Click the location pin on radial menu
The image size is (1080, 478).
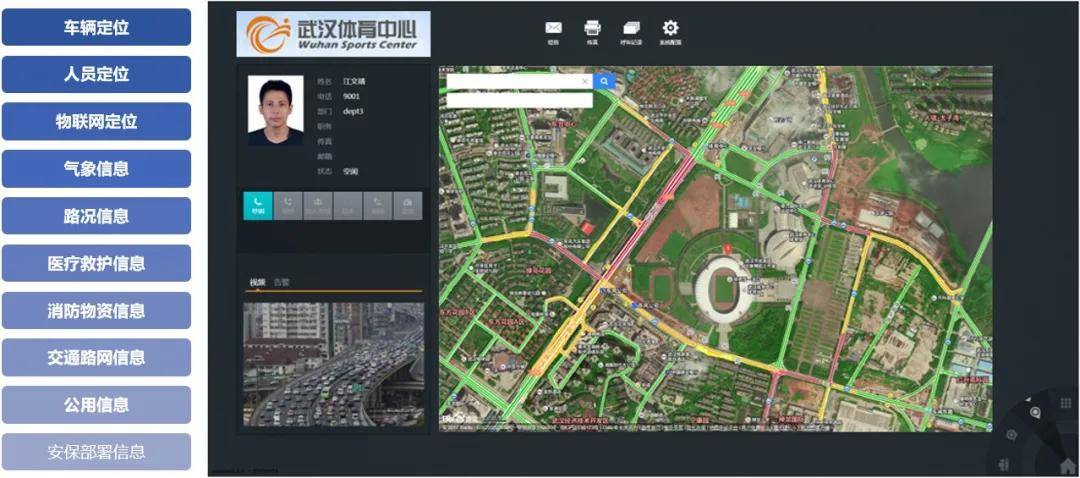click(x=1035, y=412)
